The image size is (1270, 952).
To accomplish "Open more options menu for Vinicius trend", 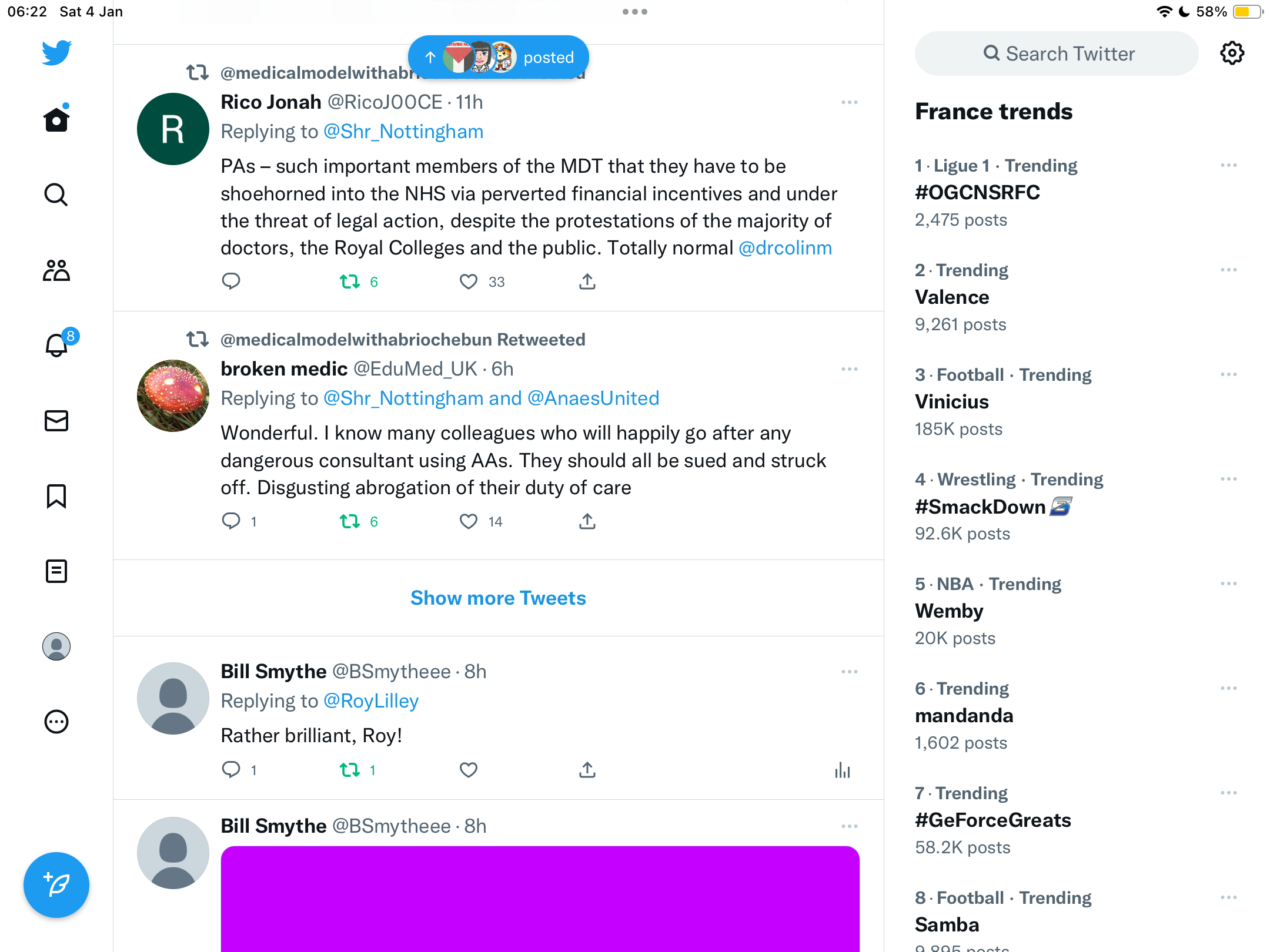I will coord(1229,375).
